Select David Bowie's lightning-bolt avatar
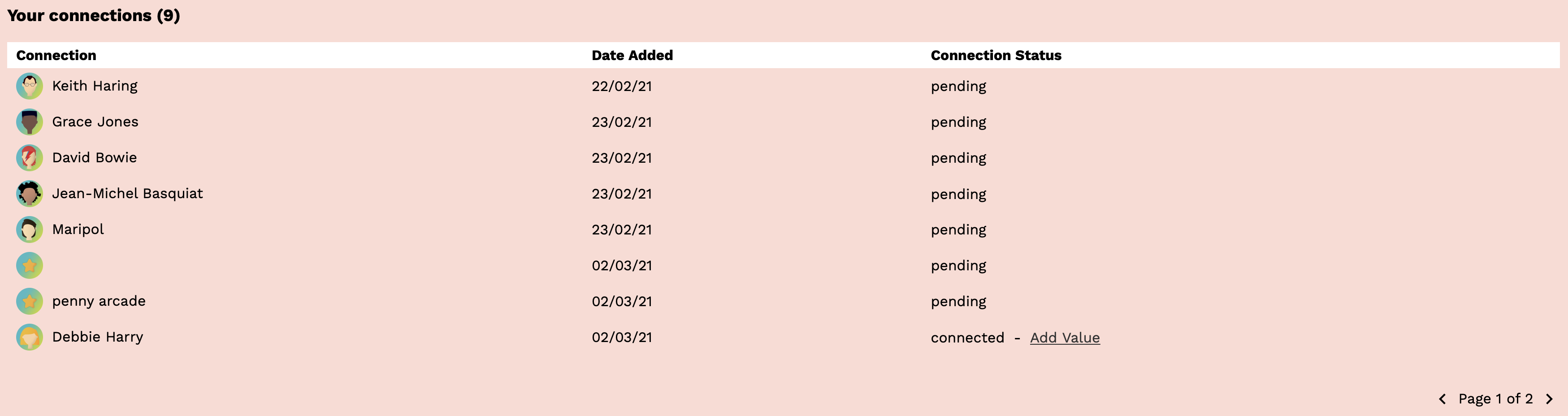Viewport: 1568px width, 416px height. pyautogui.click(x=29, y=158)
